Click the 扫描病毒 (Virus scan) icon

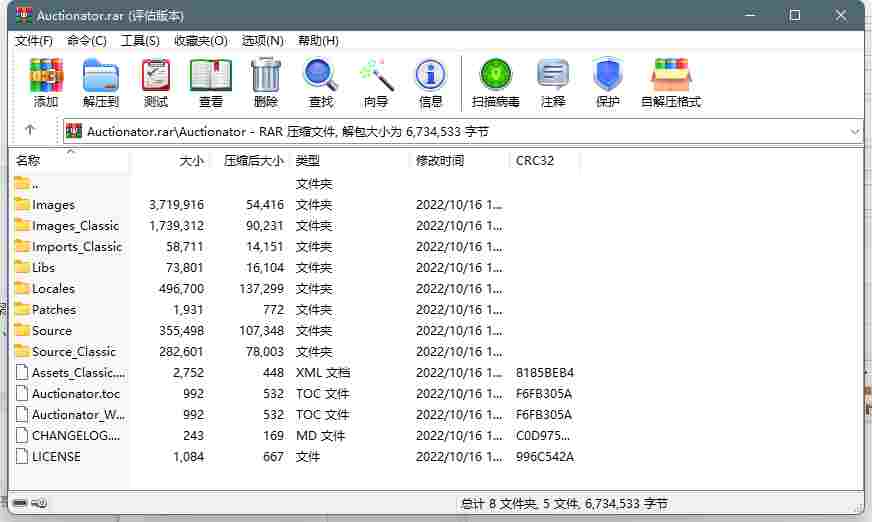[x=496, y=75]
